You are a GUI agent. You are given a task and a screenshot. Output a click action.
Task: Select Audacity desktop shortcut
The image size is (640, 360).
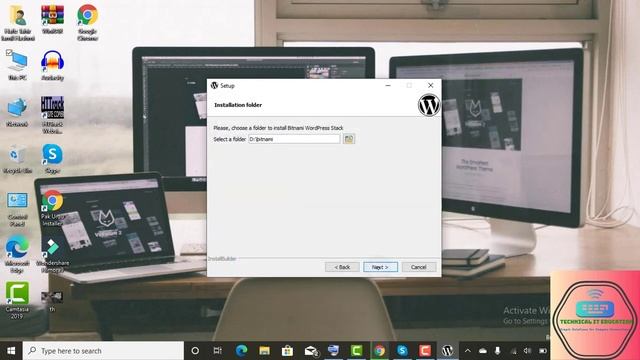pos(52,65)
